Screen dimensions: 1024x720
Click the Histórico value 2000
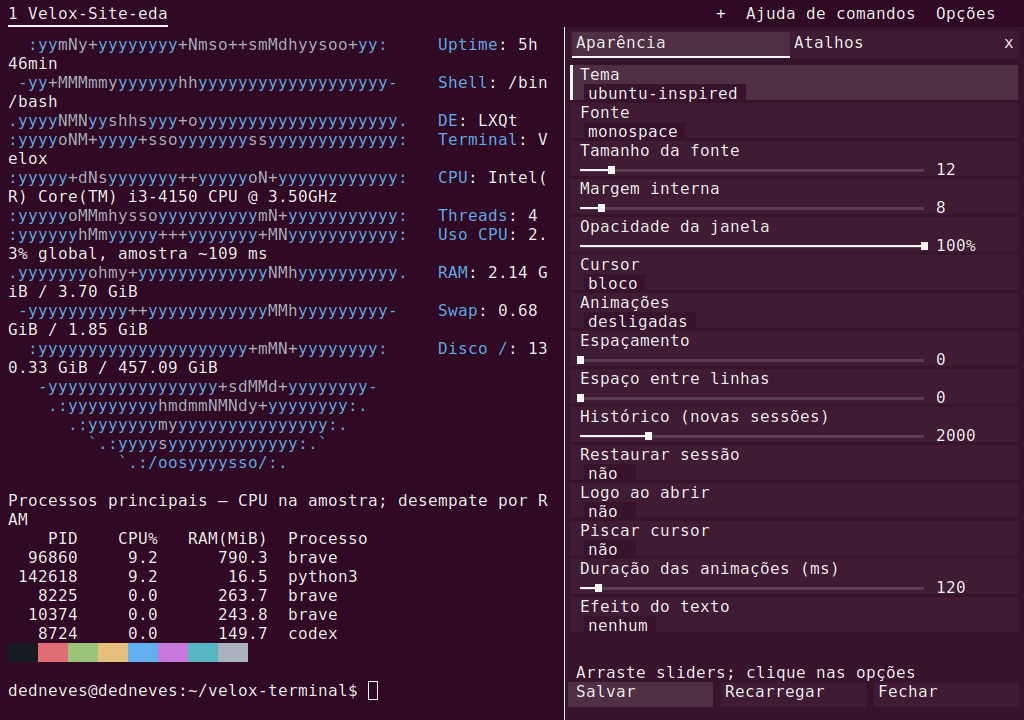coord(955,435)
